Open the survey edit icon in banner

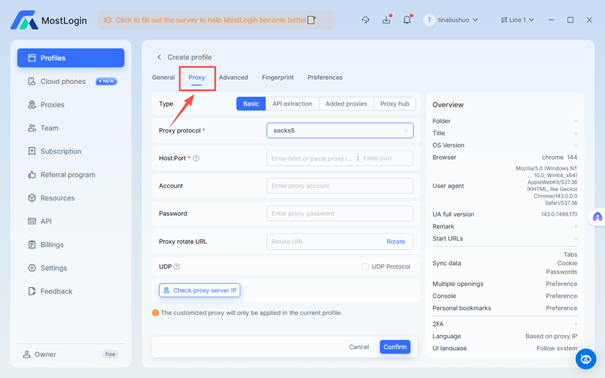[x=311, y=20]
